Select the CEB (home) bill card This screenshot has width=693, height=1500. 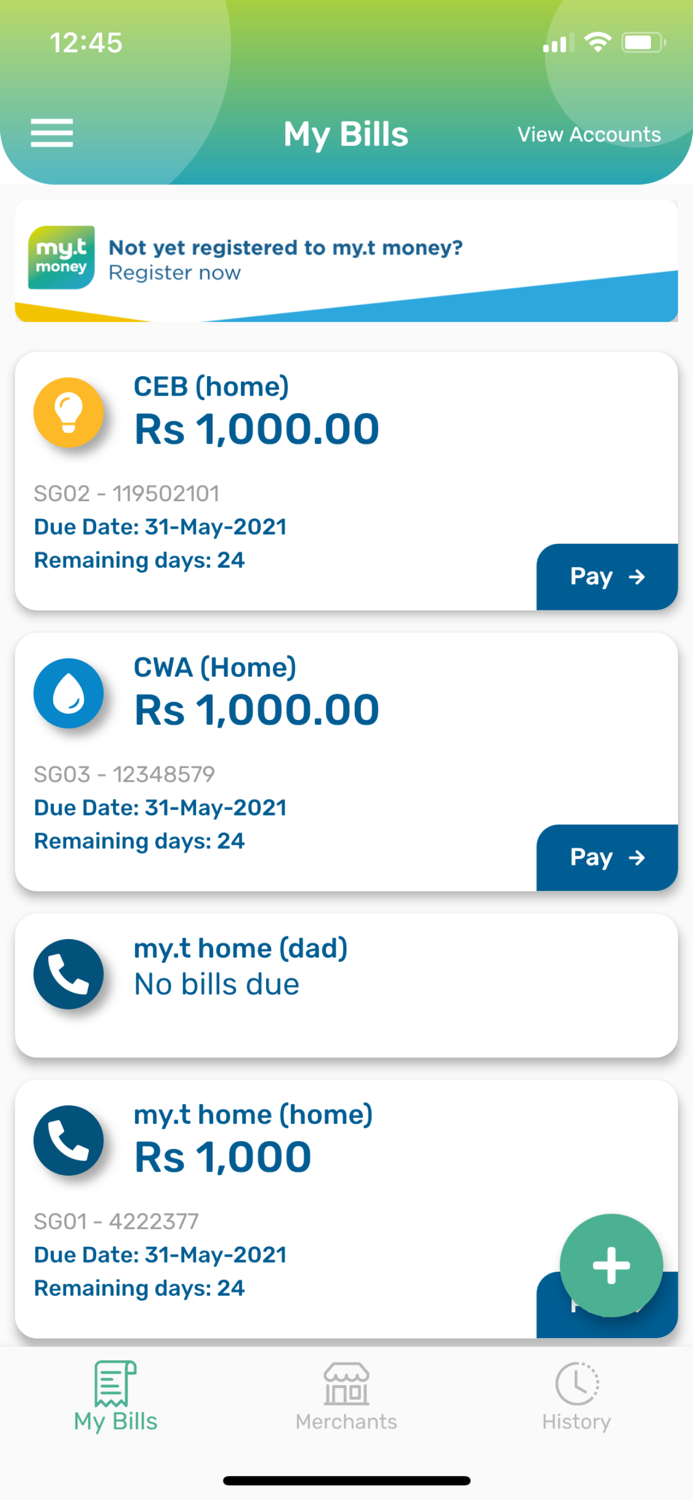pos(346,480)
